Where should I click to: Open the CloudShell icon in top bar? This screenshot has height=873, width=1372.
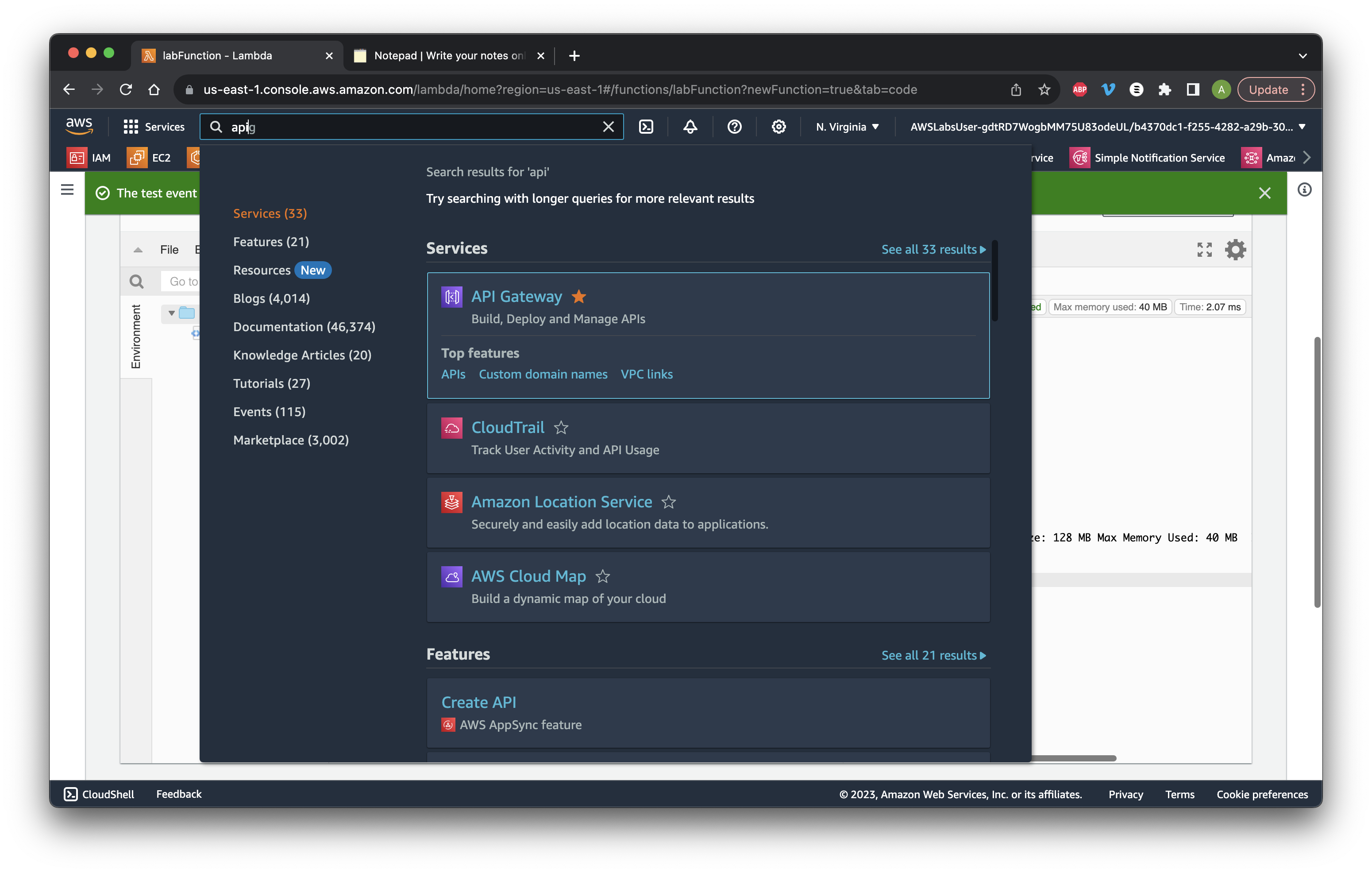(646, 127)
